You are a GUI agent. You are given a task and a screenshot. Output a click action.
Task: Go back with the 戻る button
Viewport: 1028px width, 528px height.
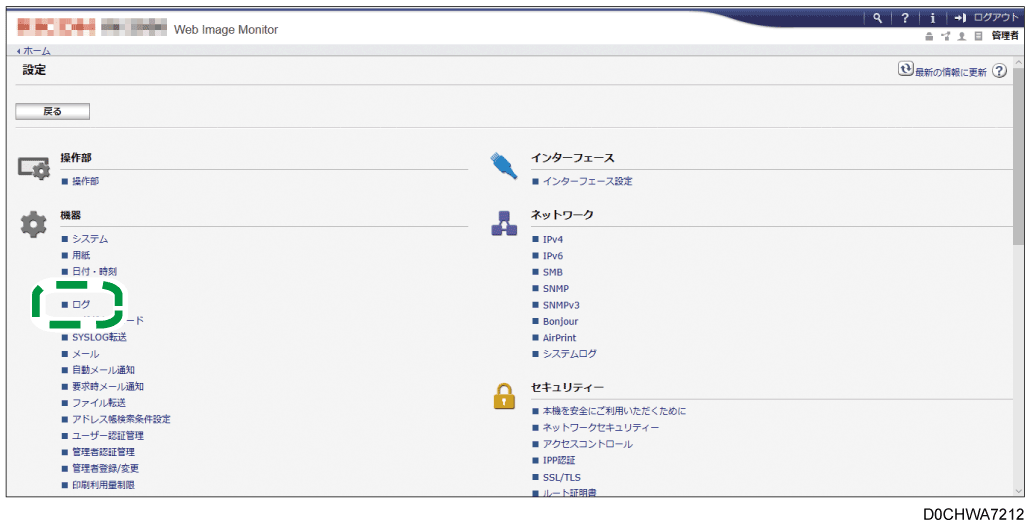[52, 112]
